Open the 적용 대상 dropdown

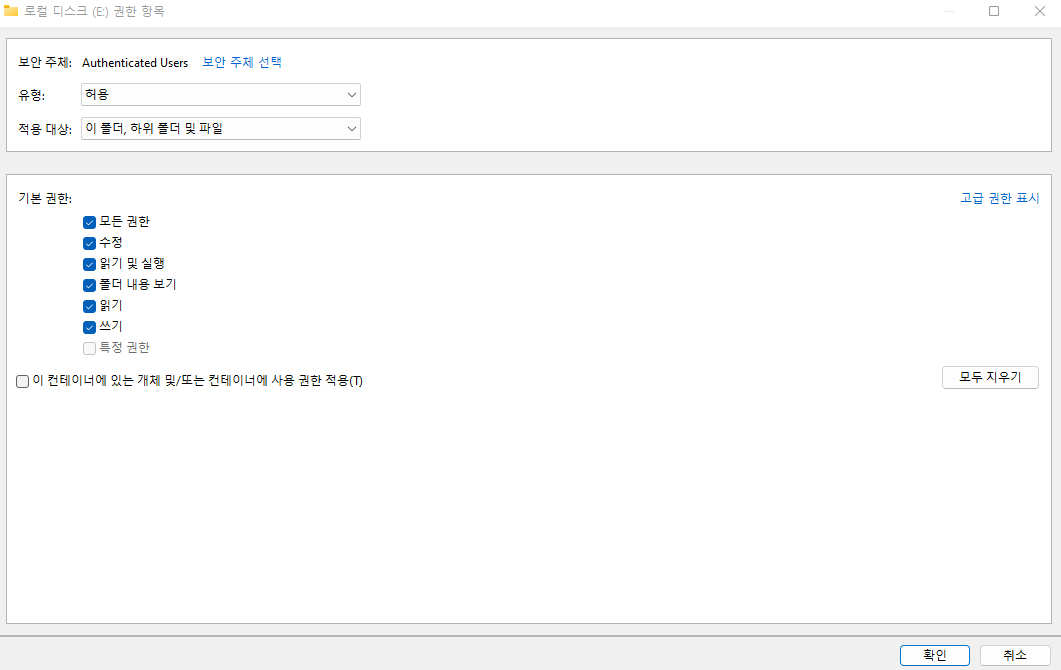click(221, 129)
